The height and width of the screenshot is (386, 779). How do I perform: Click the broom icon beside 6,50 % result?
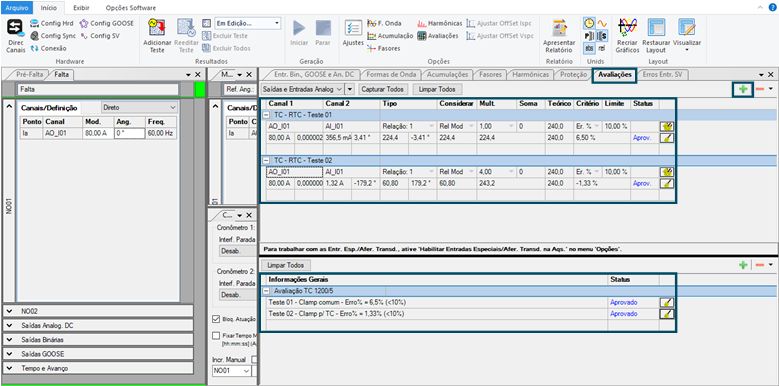(666, 138)
